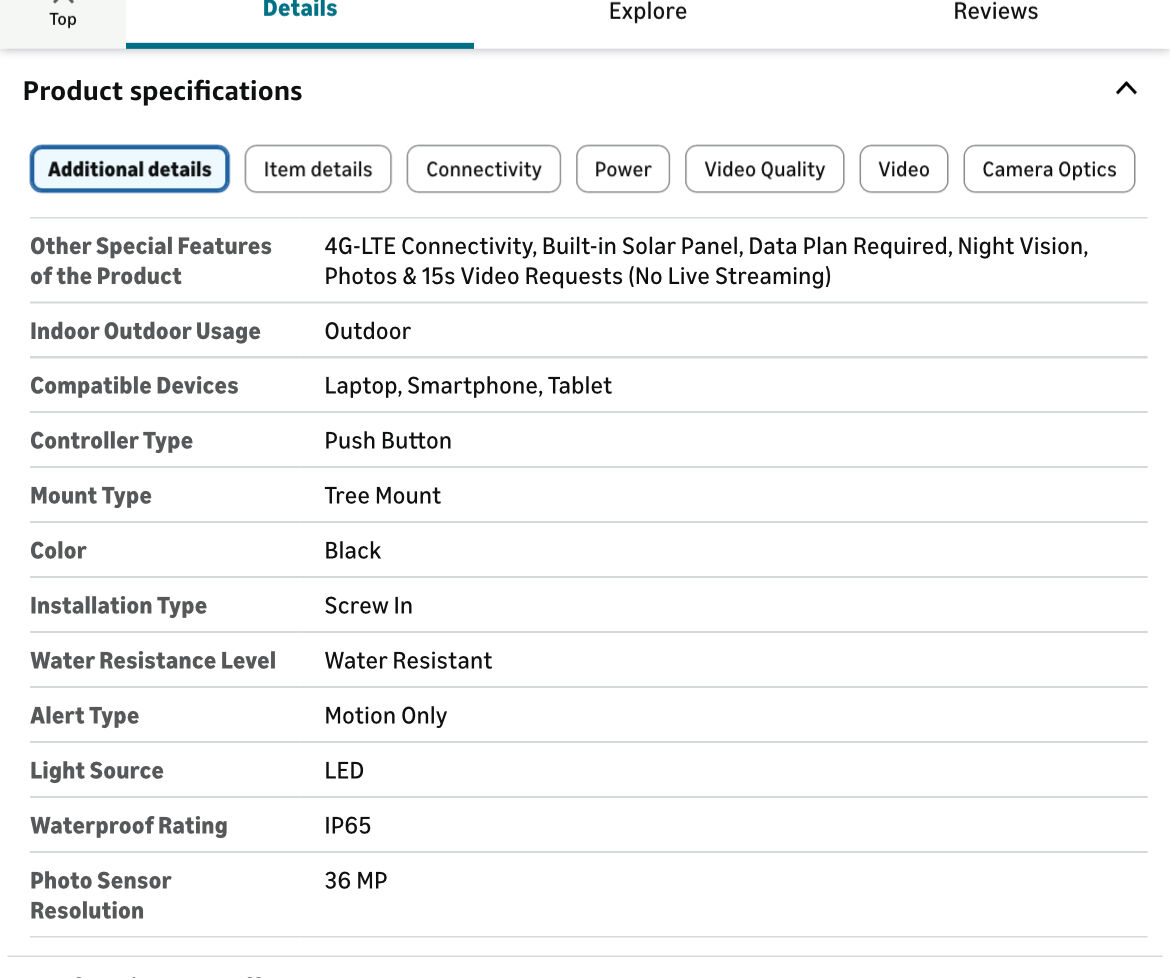Show the Camera Optics specifications
The width and height of the screenshot is (1170, 978).
(1049, 169)
